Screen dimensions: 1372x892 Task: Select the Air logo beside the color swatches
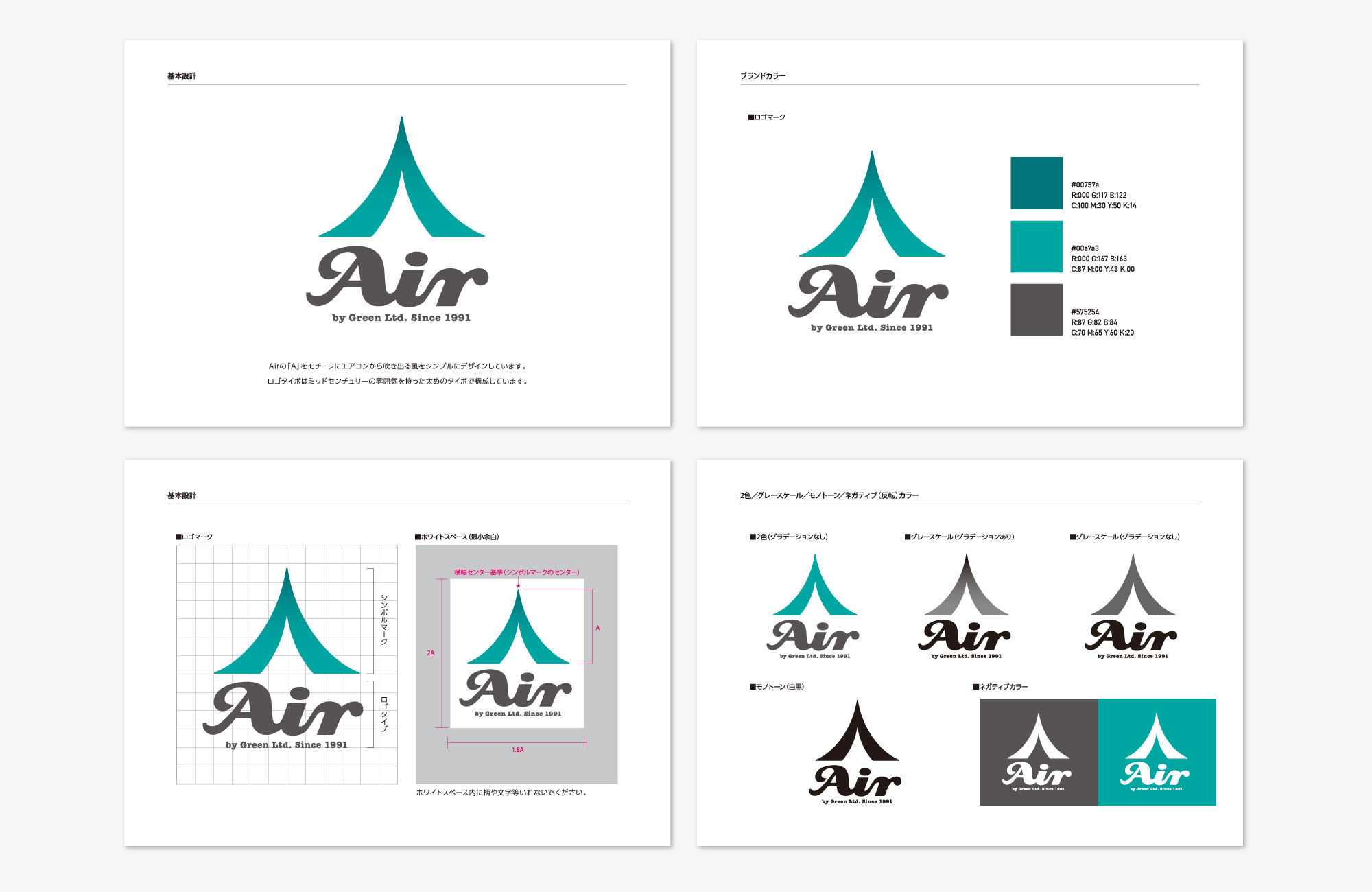click(869, 242)
